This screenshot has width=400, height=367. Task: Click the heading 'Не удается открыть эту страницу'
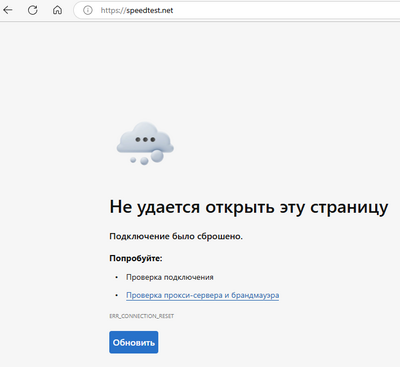pyautogui.click(x=249, y=207)
